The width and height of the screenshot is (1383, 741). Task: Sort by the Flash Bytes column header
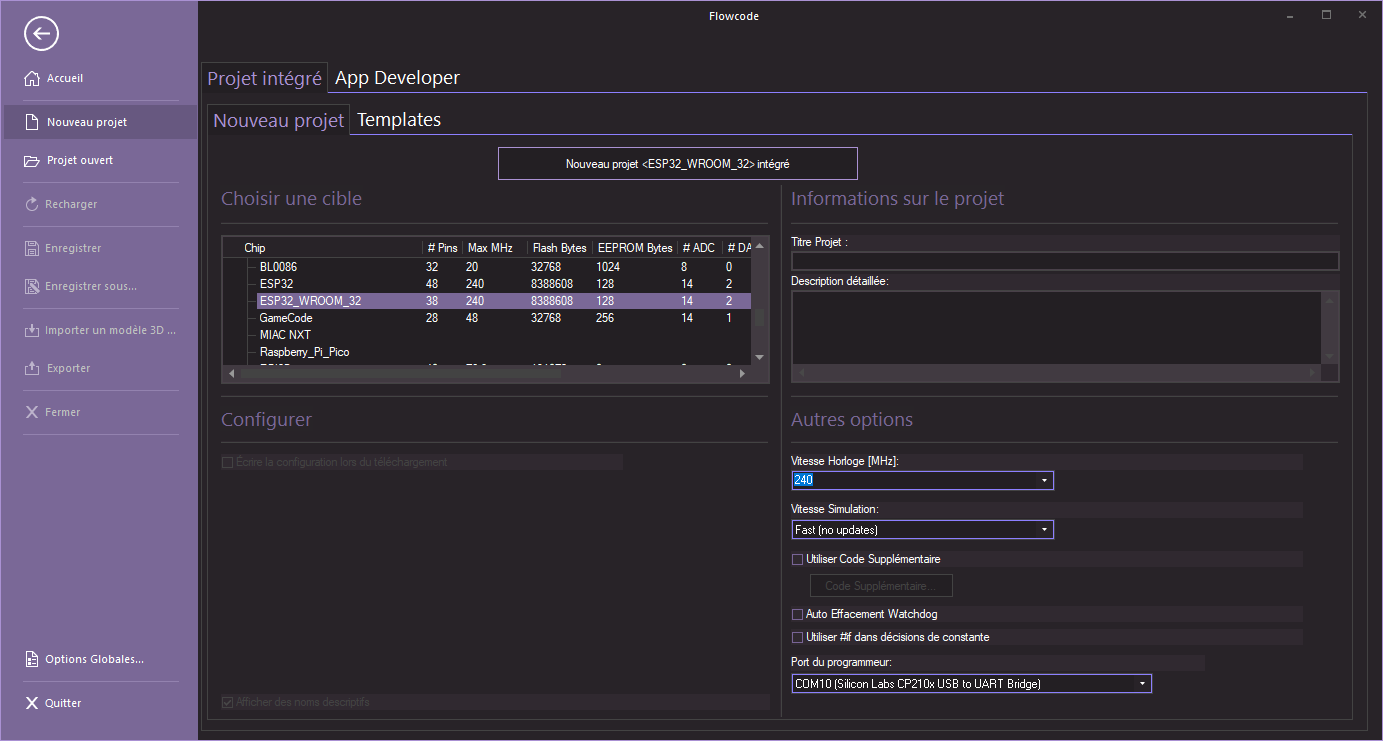(560, 248)
